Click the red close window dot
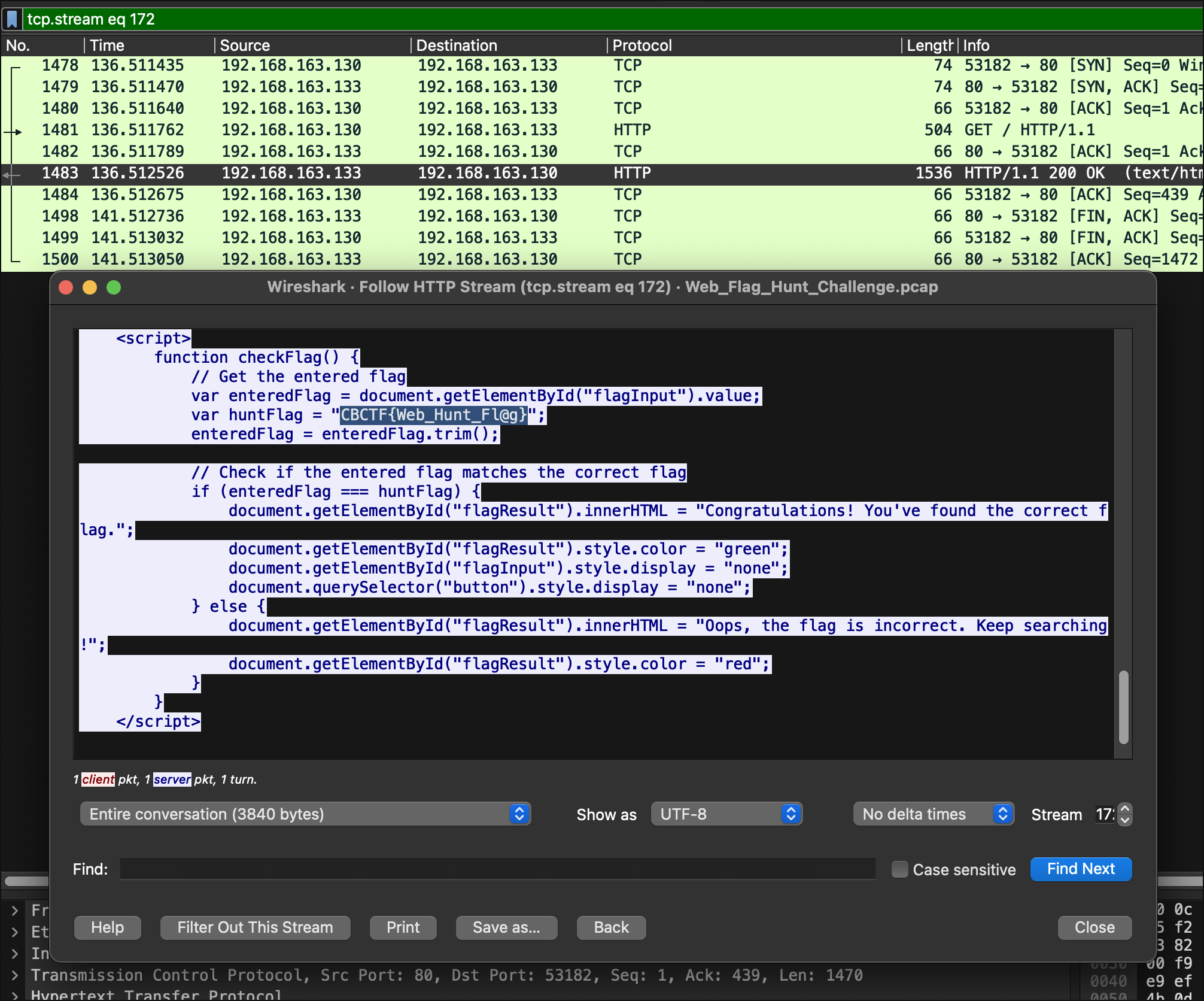The height and width of the screenshot is (1001, 1204). coord(66,287)
